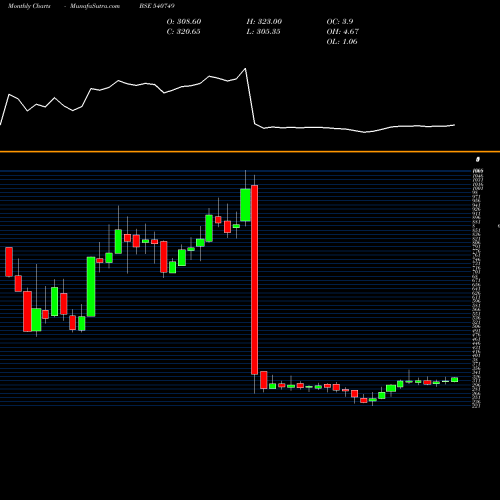Screen dimensions: 500x500
Task: Click the giant red crash candlestick
Action: click(254, 280)
